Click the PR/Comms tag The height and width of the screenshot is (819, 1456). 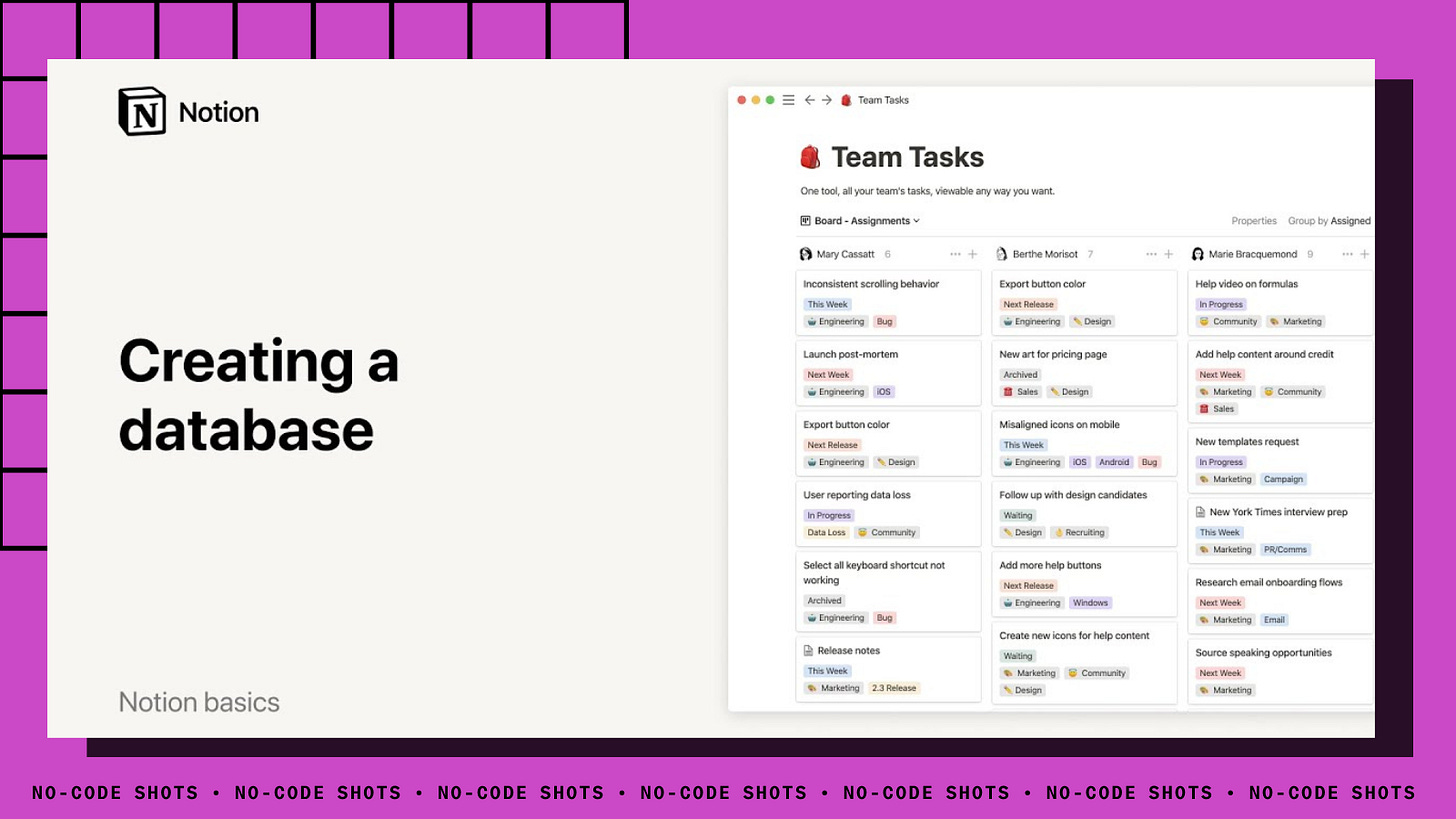pos(1285,550)
